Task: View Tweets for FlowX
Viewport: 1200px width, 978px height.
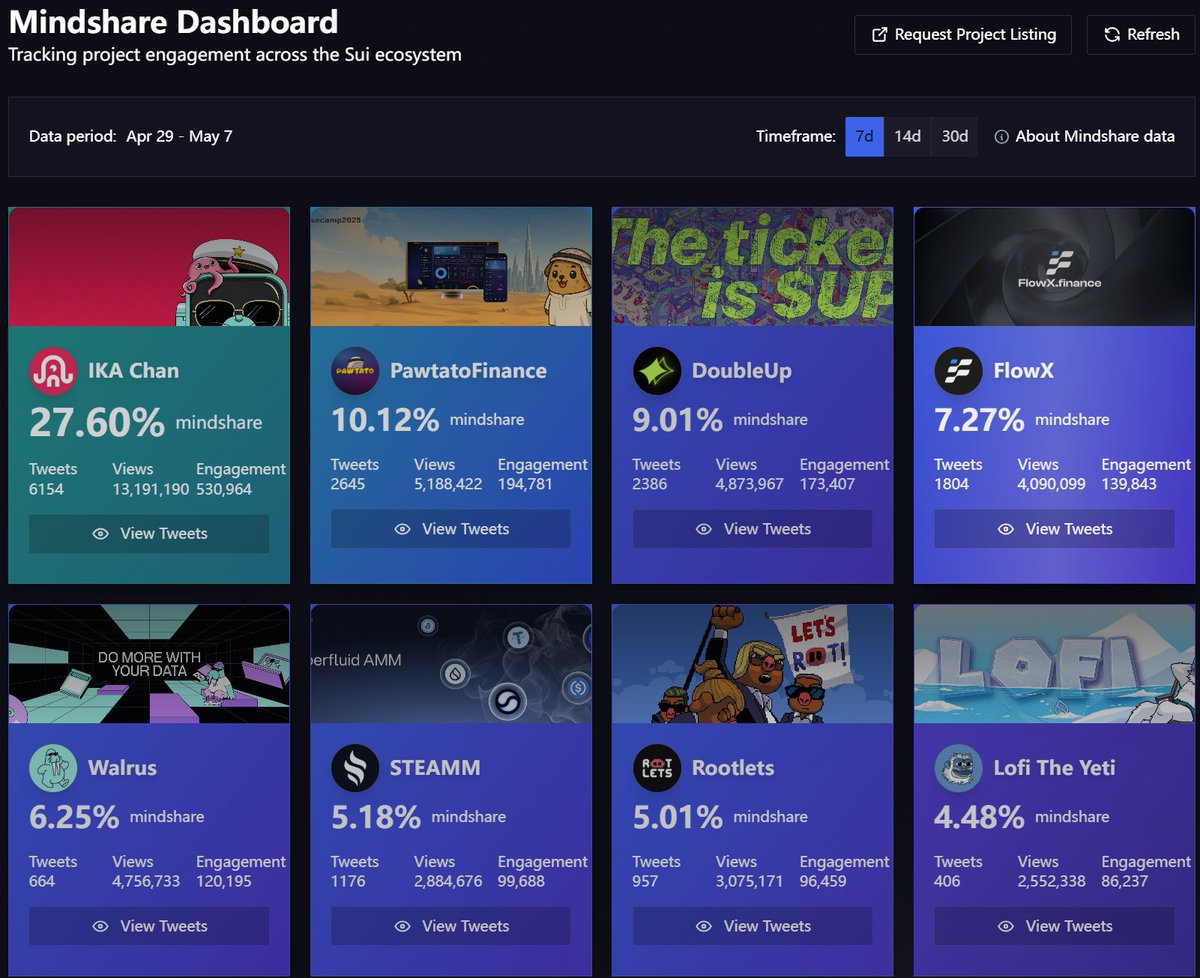Action: tap(1054, 529)
